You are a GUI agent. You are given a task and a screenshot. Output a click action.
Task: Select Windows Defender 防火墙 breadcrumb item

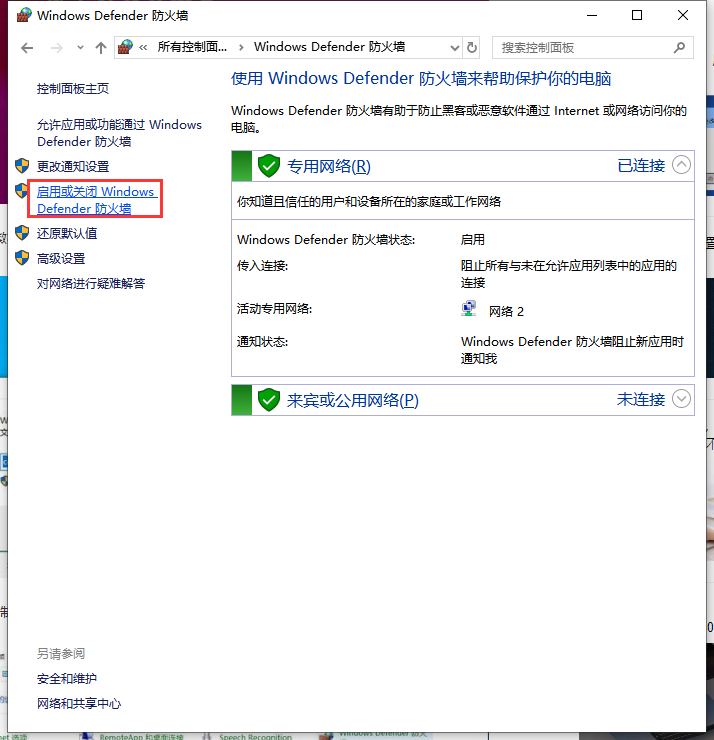pos(329,47)
